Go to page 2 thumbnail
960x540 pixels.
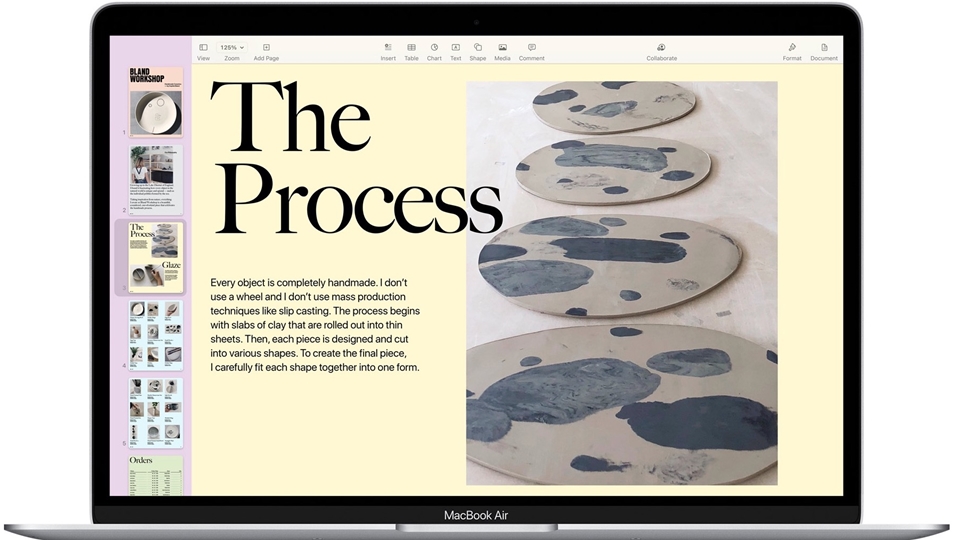click(x=155, y=179)
